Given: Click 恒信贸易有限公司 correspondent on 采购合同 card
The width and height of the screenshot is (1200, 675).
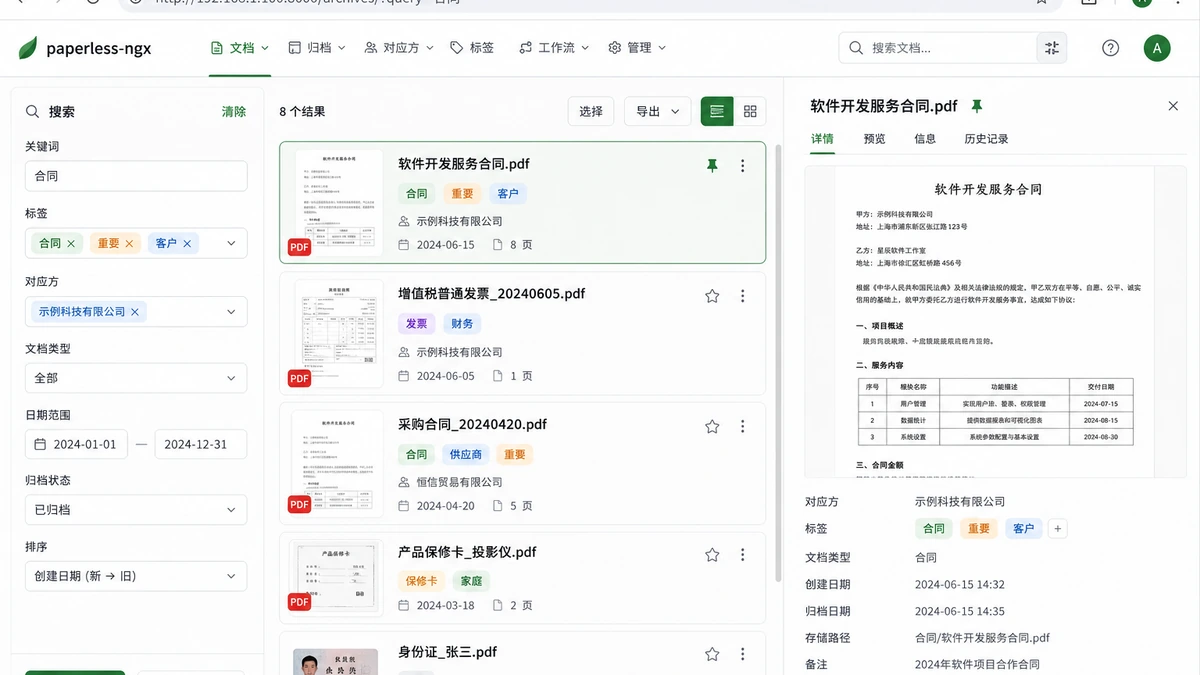Looking at the screenshot, I should [459, 481].
